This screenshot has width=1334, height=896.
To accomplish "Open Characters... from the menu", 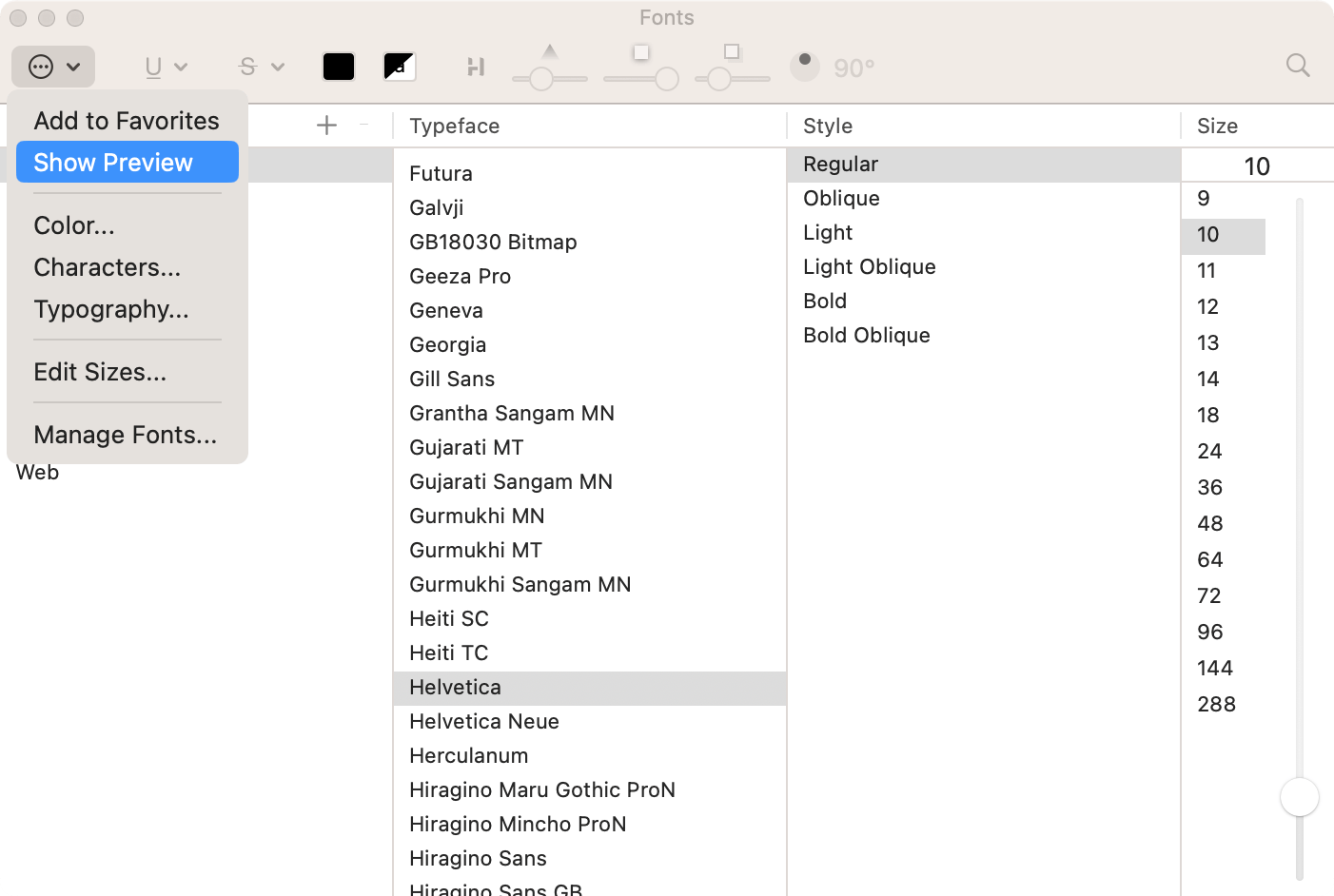I will 128,267.
